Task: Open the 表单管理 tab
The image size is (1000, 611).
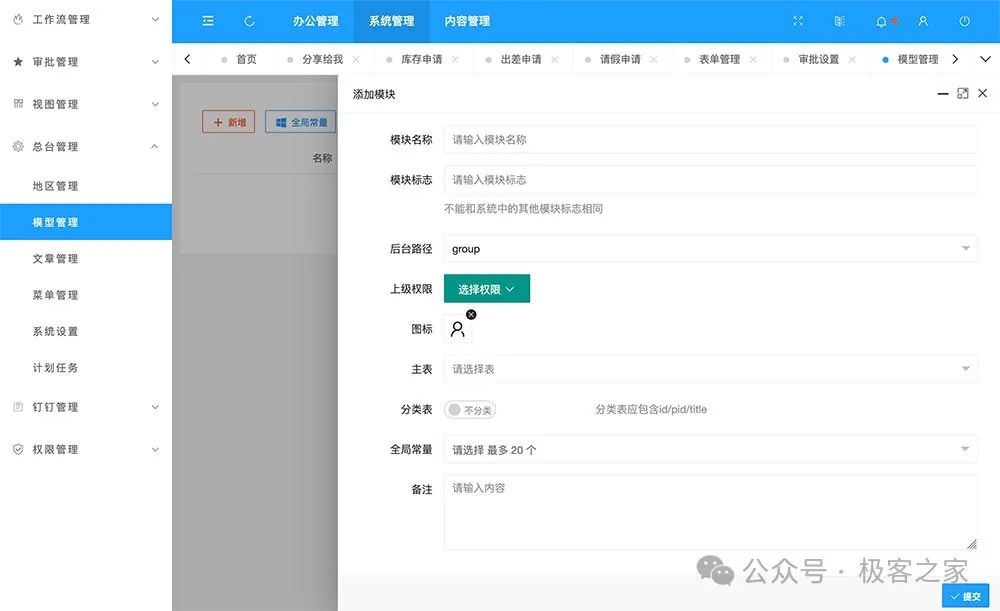Action: (x=719, y=59)
